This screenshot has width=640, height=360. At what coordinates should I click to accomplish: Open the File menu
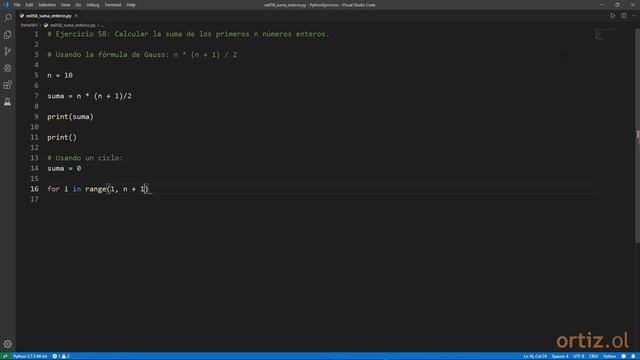coord(17,5)
